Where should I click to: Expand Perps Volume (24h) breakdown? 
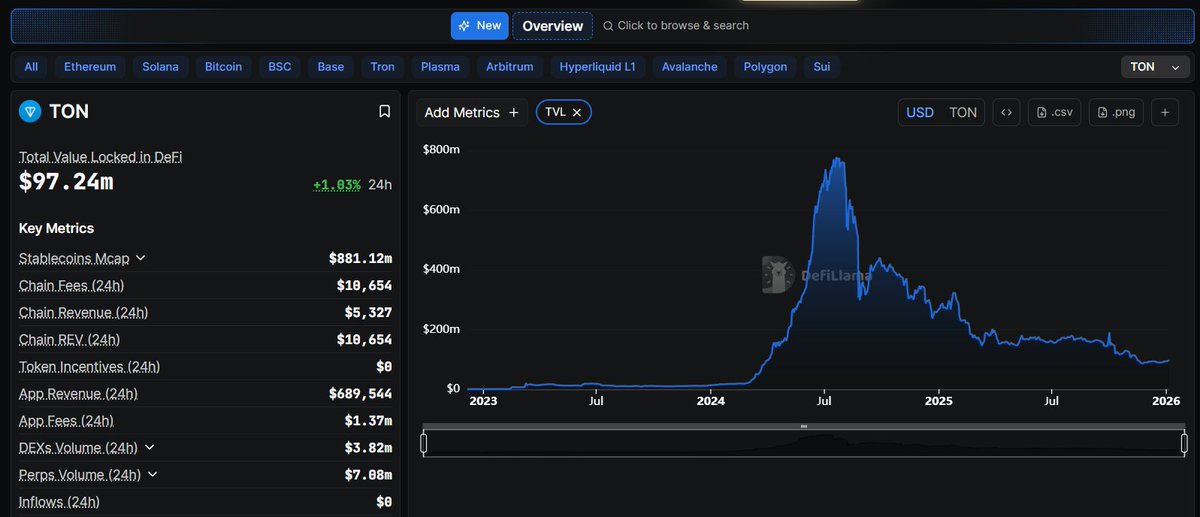[x=153, y=474]
